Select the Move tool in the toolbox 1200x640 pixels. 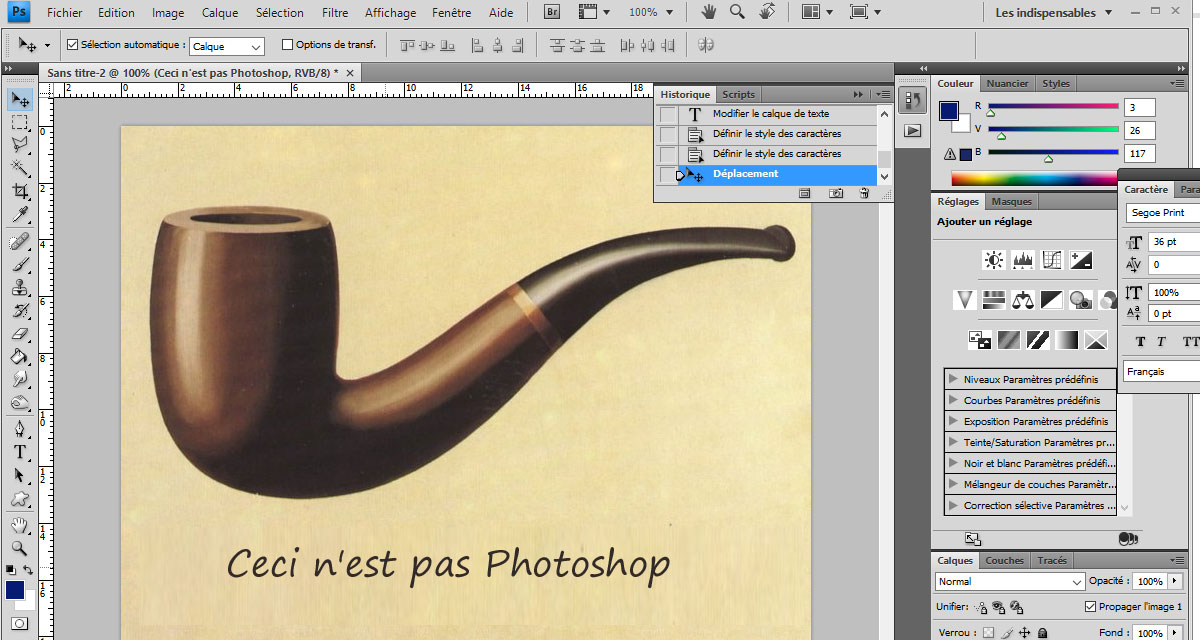click(20, 100)
